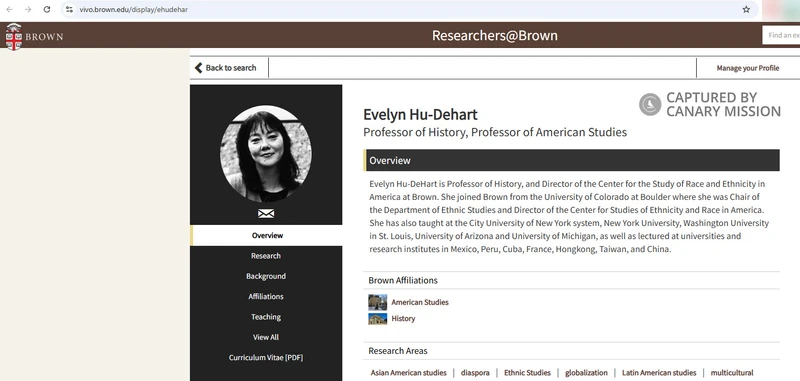Open Evelyn Hu-Dehart's profile photo
This screenshot has height=381, width=800.
pyautogui.click(x=266, y=154)
